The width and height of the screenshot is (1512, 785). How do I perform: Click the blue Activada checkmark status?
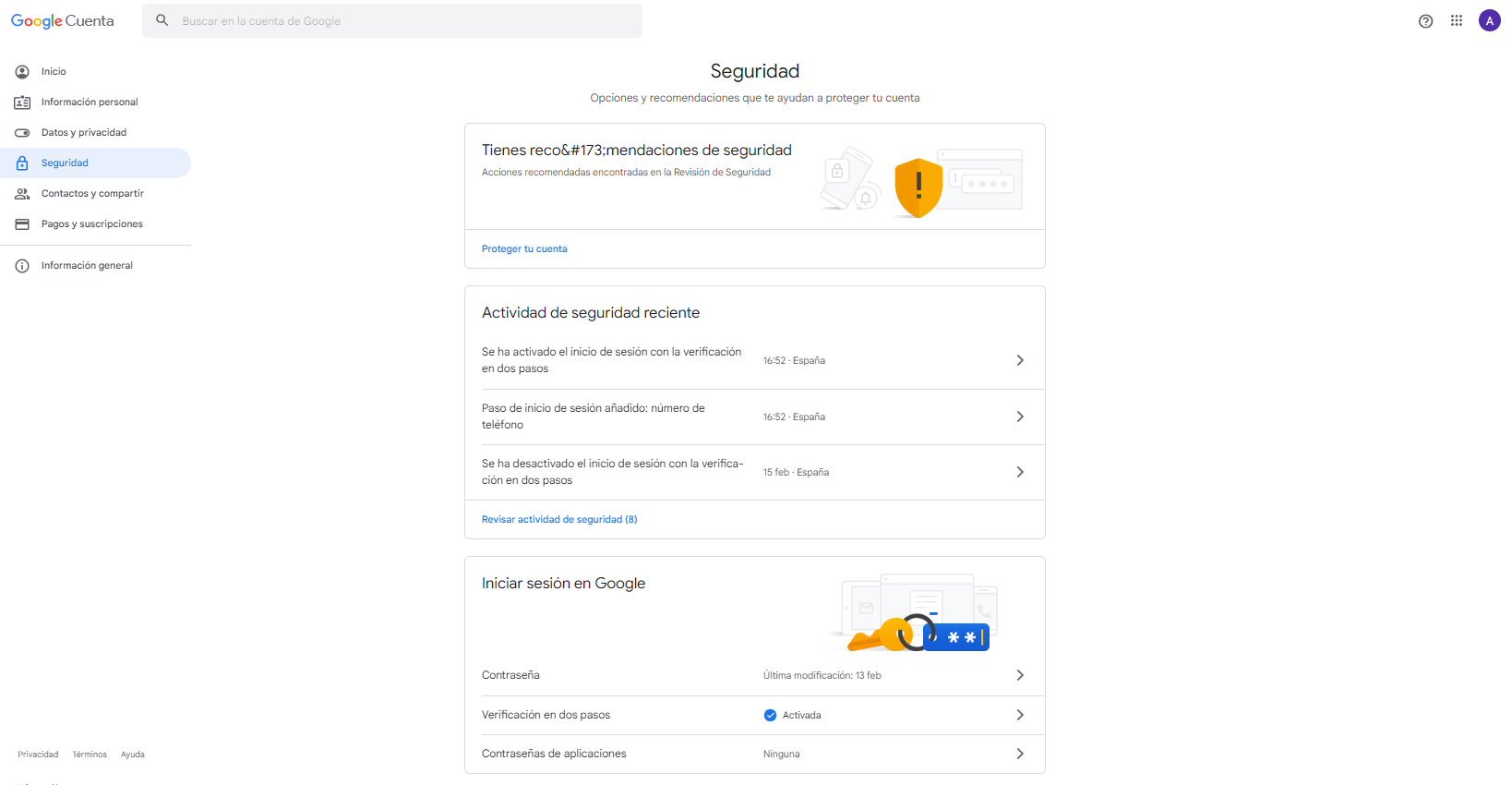pyautogui.click(x=771, y=715)
